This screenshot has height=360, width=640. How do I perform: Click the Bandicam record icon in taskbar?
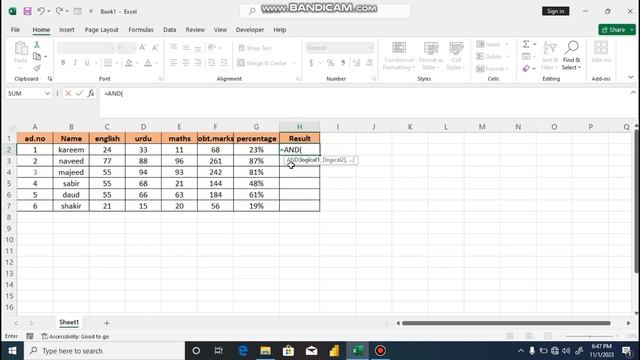[x=380, y=351]
